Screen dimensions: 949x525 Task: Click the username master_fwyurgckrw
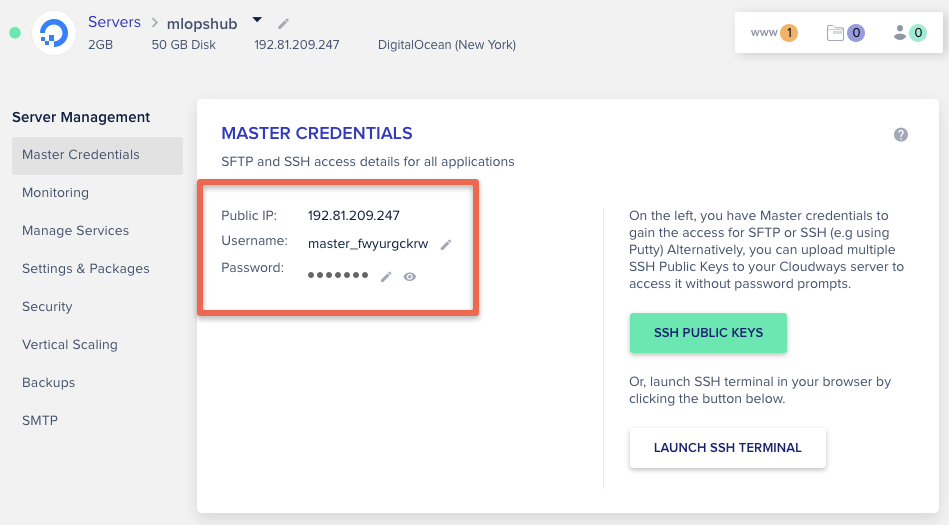point(368,244)
